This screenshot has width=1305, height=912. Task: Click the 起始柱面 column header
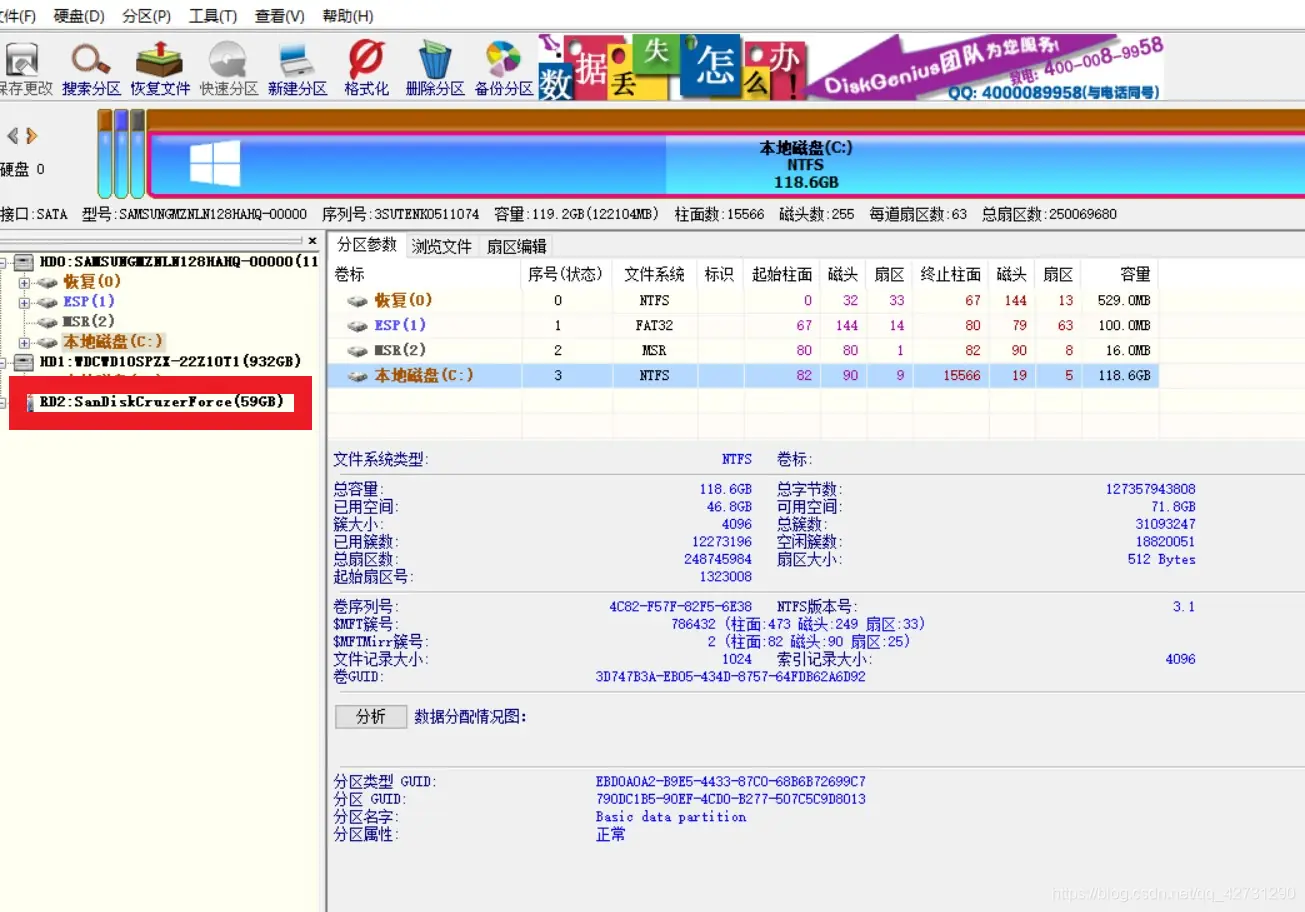pos(782,274)
